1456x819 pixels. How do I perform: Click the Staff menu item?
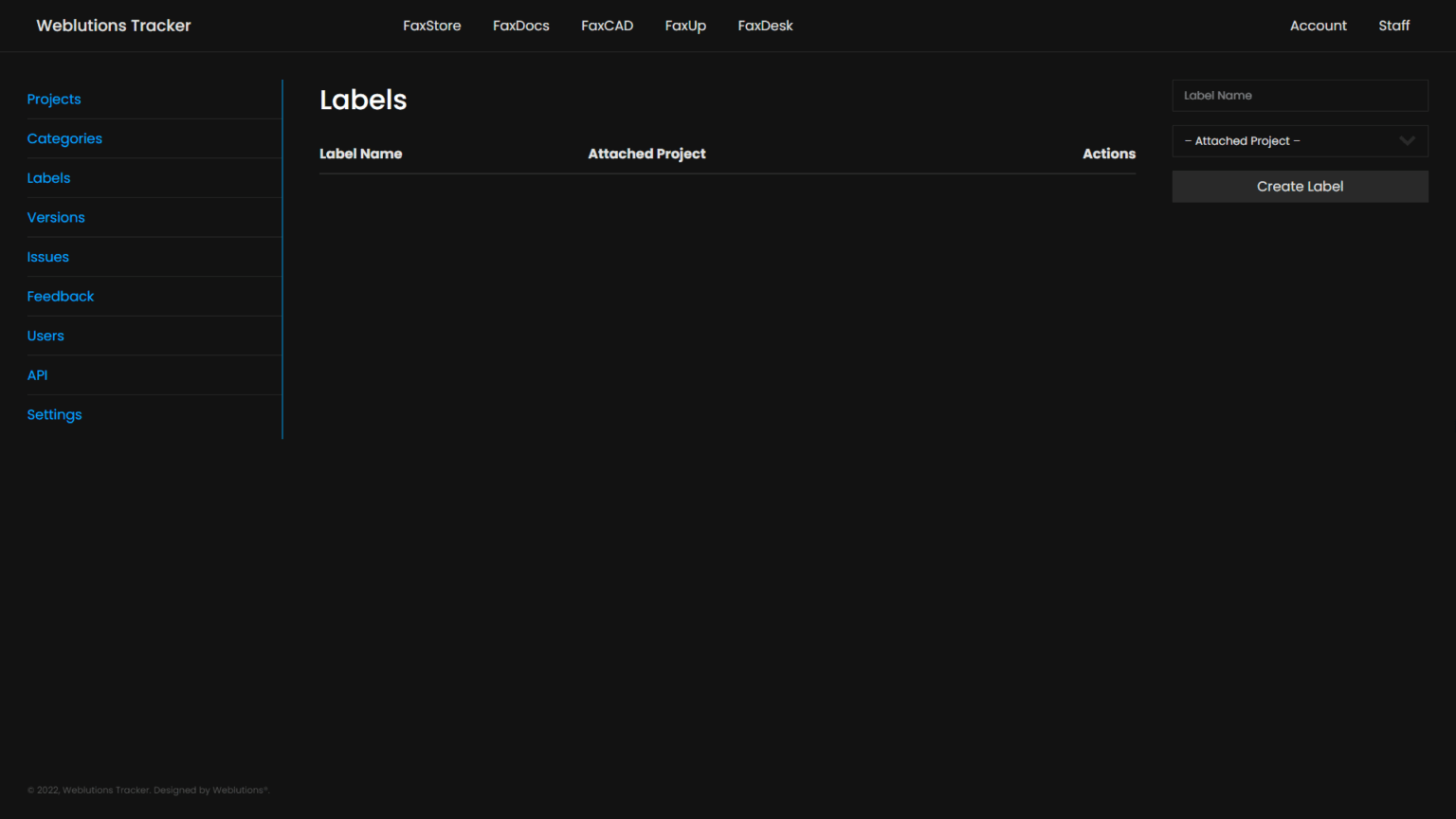1393,26
